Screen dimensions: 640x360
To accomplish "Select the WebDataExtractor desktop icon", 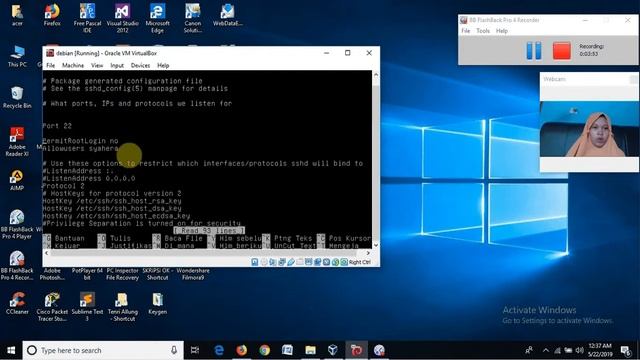I will (x=228, y=16).
